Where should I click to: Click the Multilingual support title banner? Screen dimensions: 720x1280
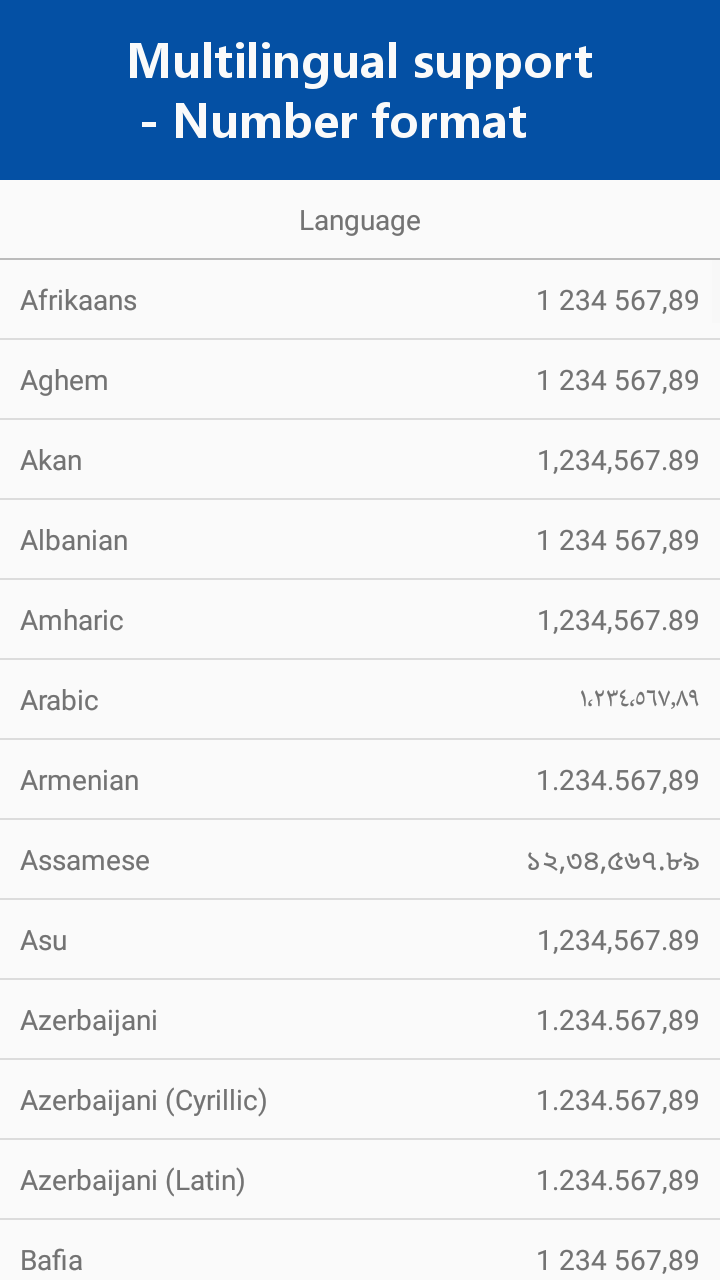[x=360, y=90]
